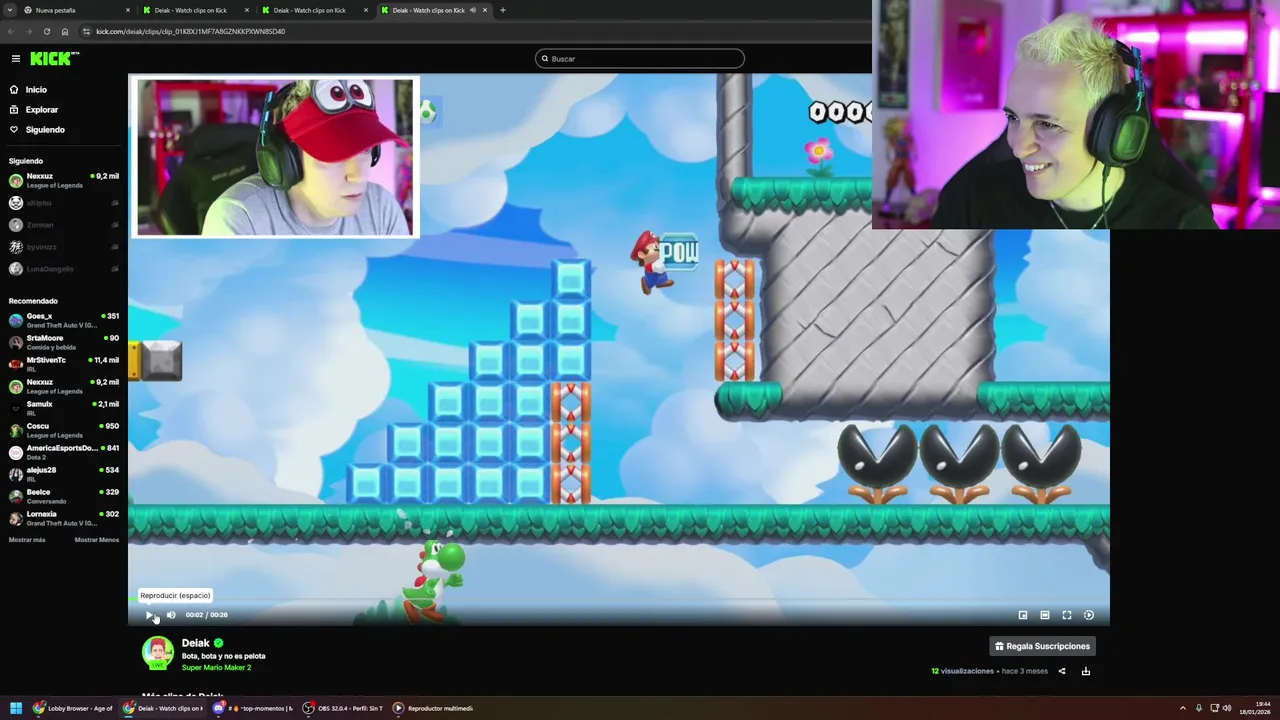Image resolution: width=1280 pixels, height=720 pixels.
Task: Collapse the list with Mostrar Menos
Action: 97,540
